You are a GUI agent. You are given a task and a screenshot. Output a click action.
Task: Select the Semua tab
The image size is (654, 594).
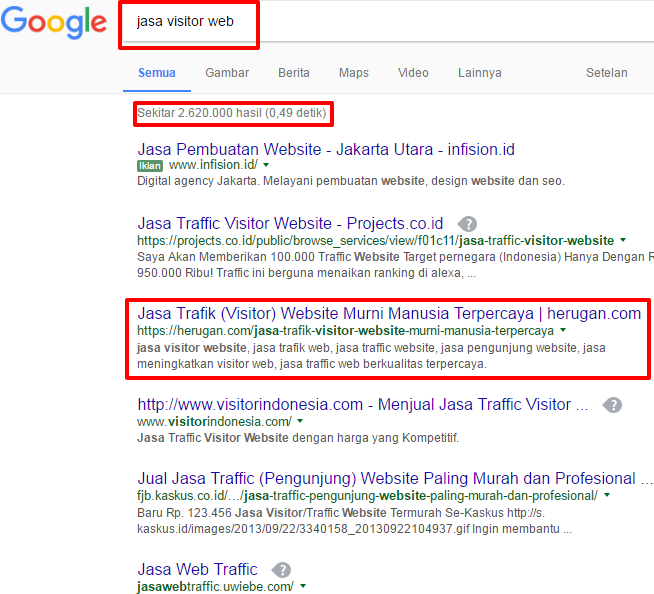[157, 73]
